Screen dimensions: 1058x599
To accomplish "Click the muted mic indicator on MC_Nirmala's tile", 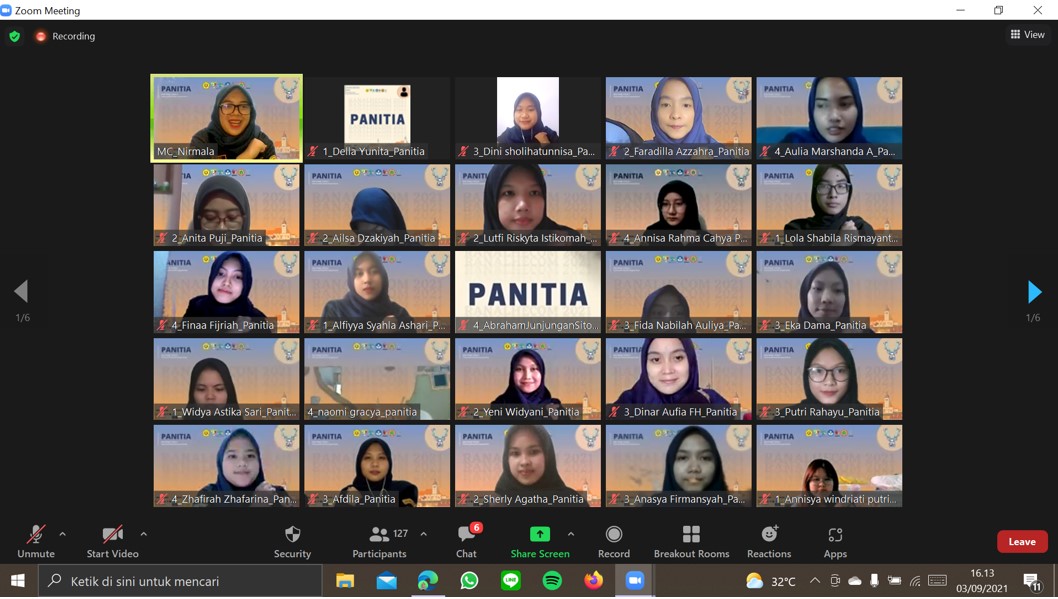I will (160, 153).
